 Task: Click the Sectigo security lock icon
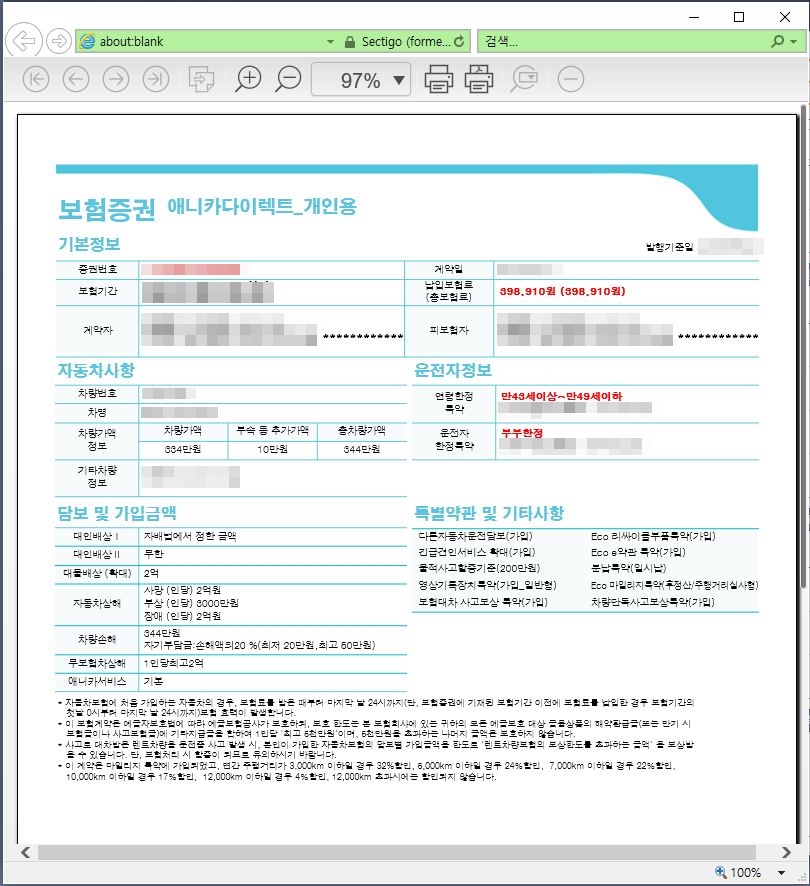coord(350,42)
